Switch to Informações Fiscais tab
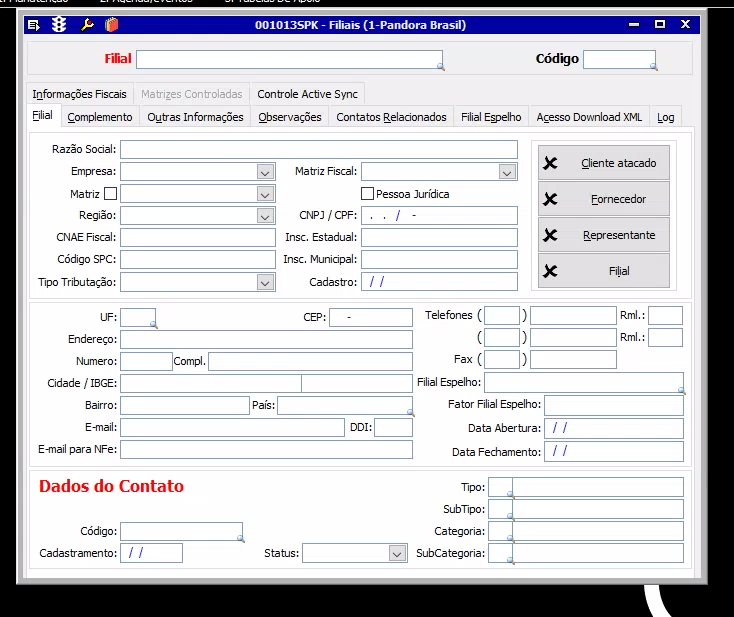734x617 pixels. [79, 94]
